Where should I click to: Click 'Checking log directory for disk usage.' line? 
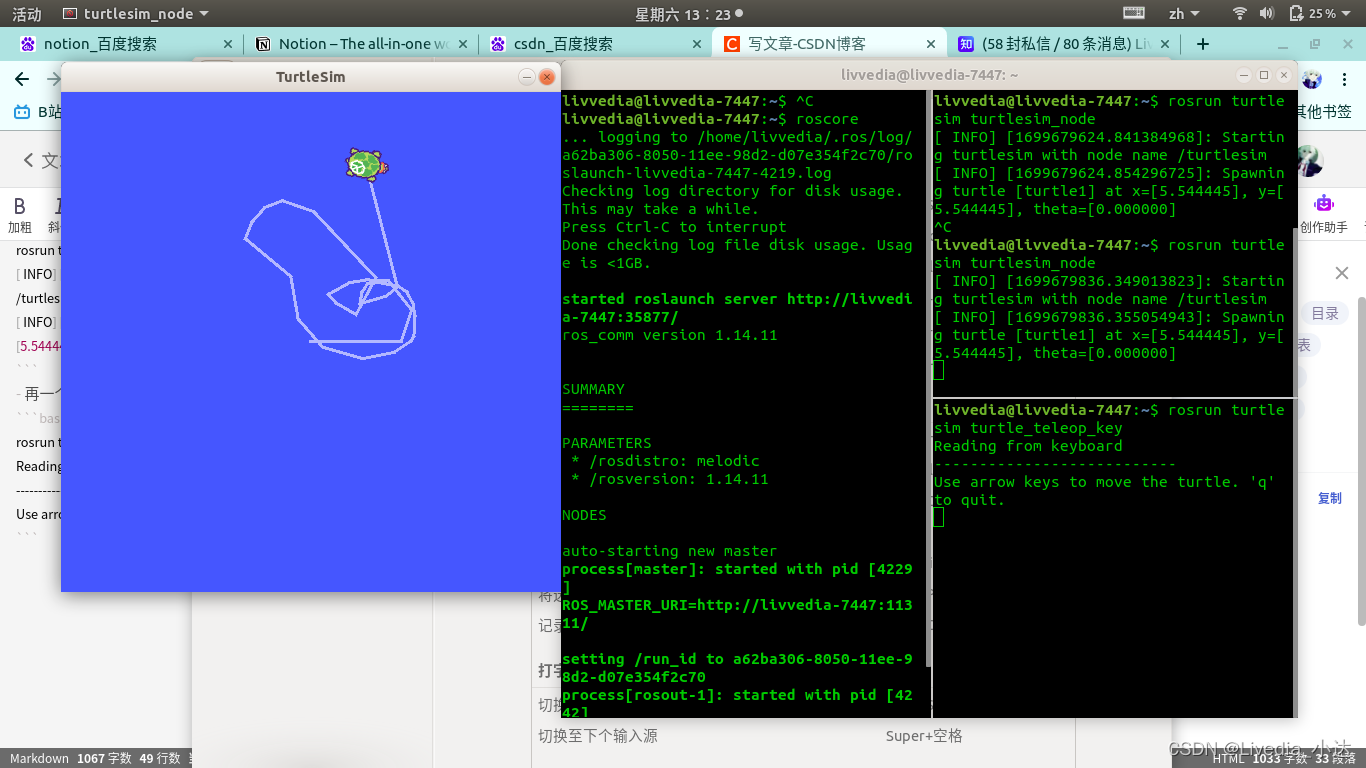click(732, 191)
